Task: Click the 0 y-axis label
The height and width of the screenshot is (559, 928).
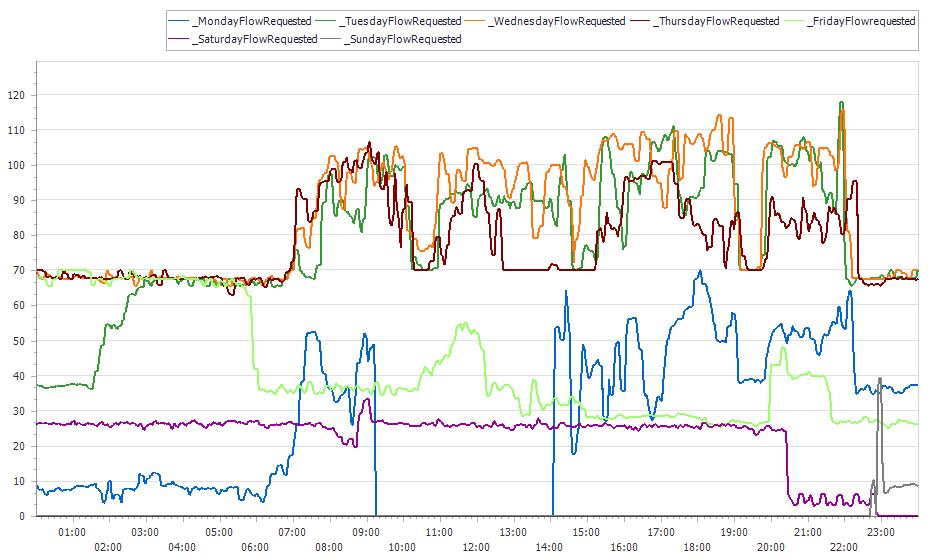Action: 22,516
